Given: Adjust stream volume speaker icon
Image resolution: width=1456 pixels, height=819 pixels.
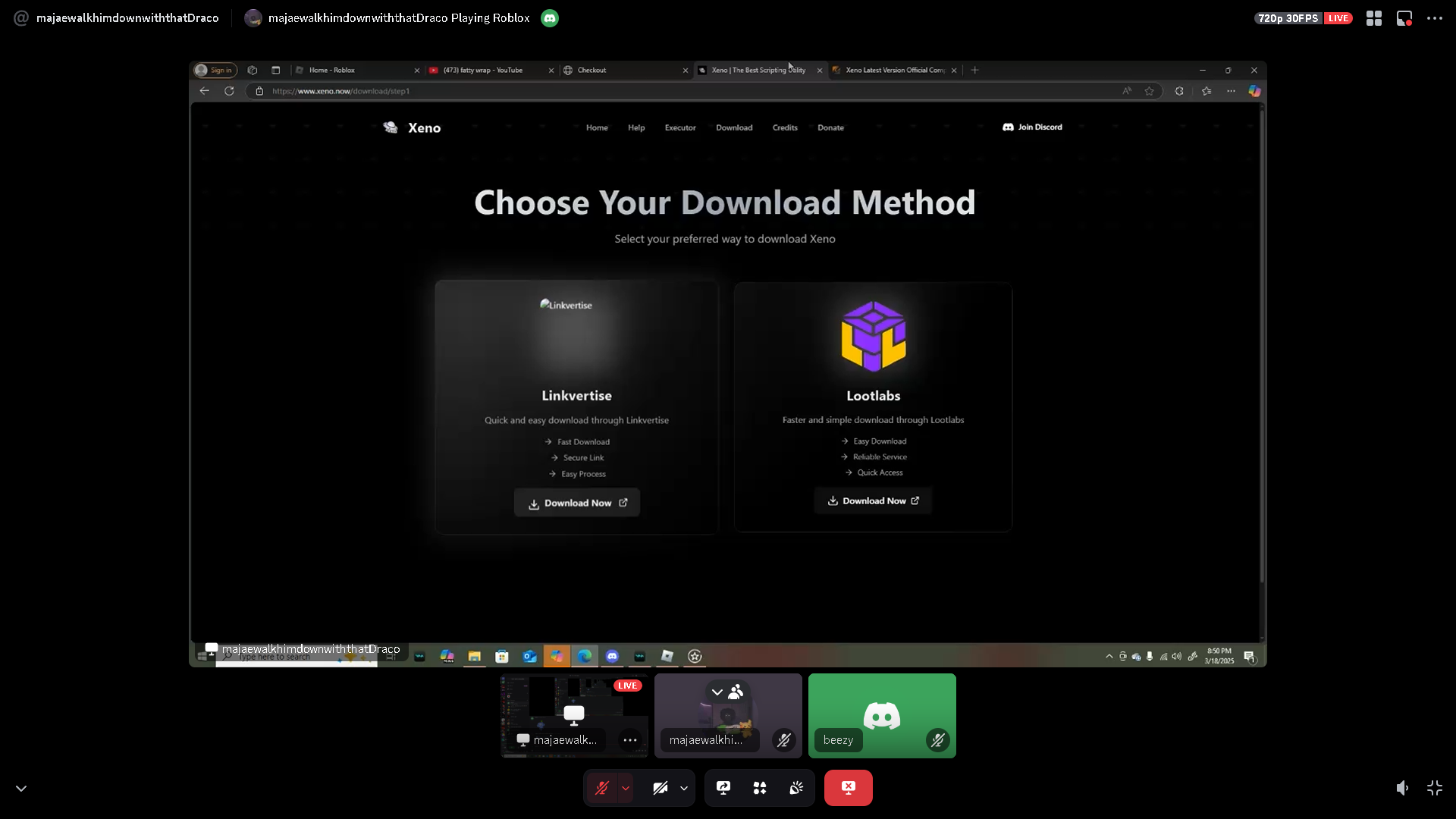Looking at the screenshot, I should click(x=1403, y=788).
